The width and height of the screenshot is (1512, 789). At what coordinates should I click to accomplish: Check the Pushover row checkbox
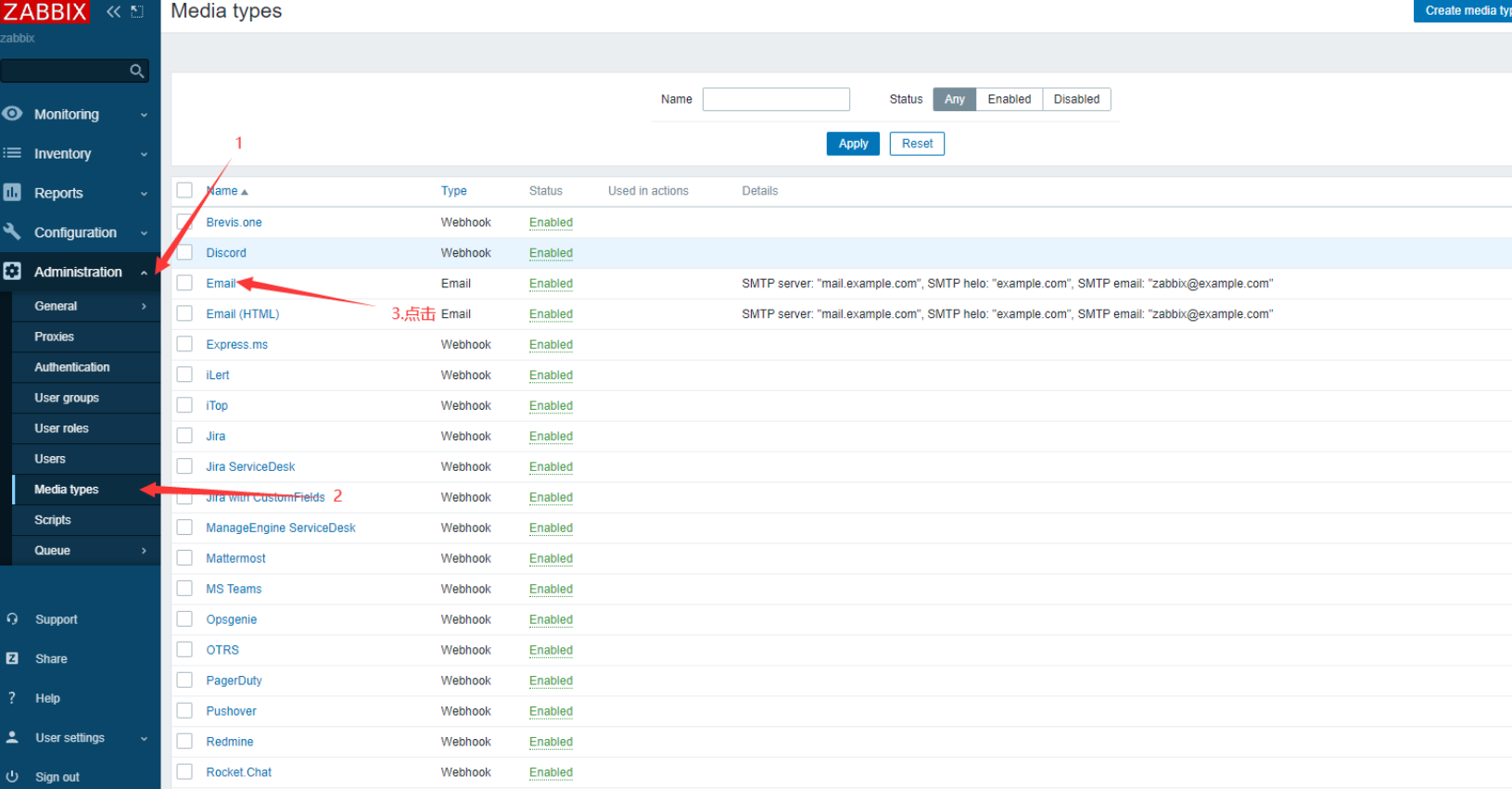(x=184, y=711)
